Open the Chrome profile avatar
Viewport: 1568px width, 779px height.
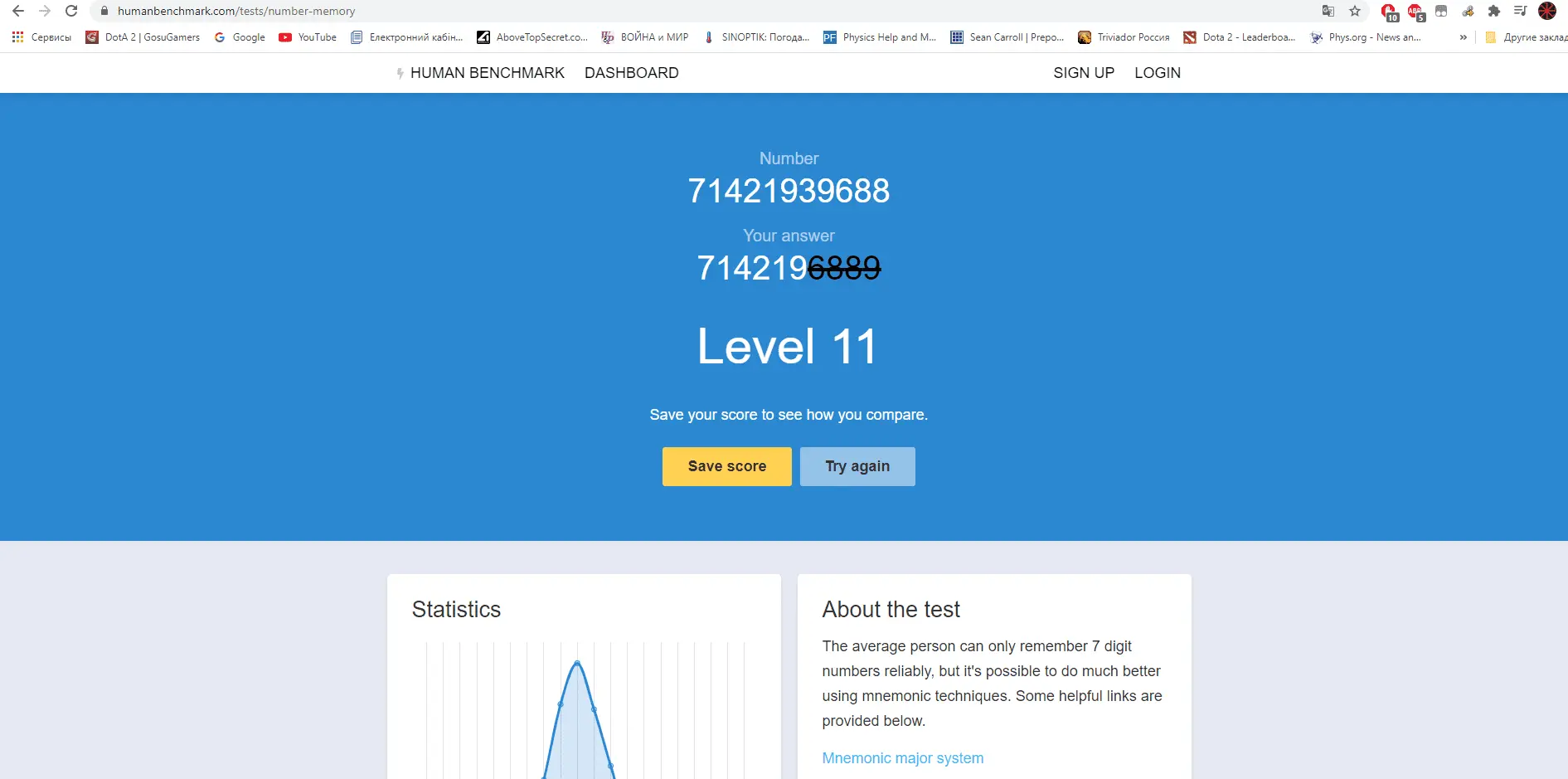click(x=1547, y=11)
